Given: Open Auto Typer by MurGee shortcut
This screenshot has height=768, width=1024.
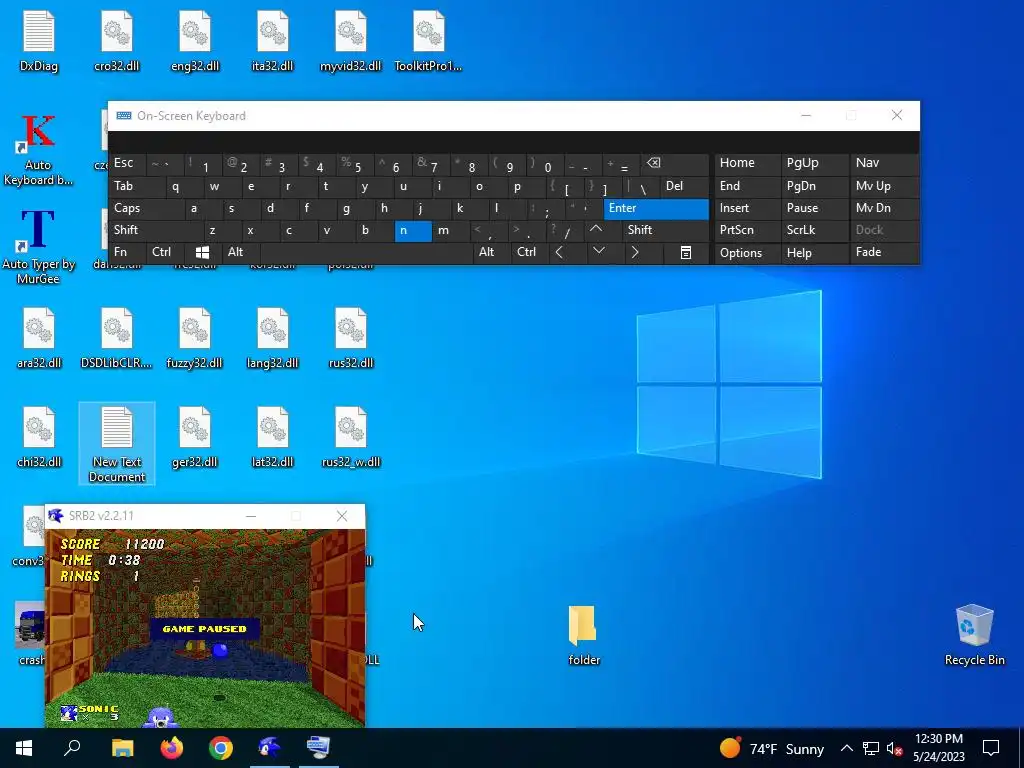Looking at the screenshot, I should pyautogui.click(x=38, y=247).
